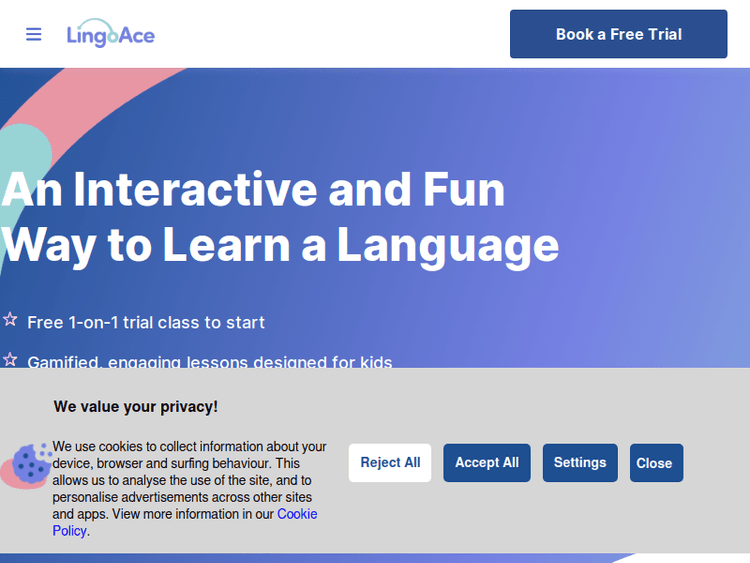
Task: Open the Cookie Policy link
Action: tap(296, 514)
